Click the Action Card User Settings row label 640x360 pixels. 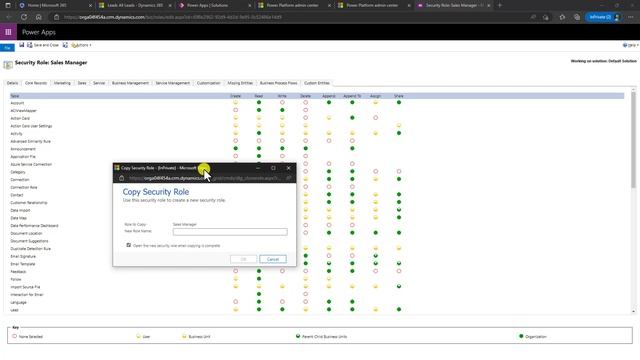tap(31, 126)
